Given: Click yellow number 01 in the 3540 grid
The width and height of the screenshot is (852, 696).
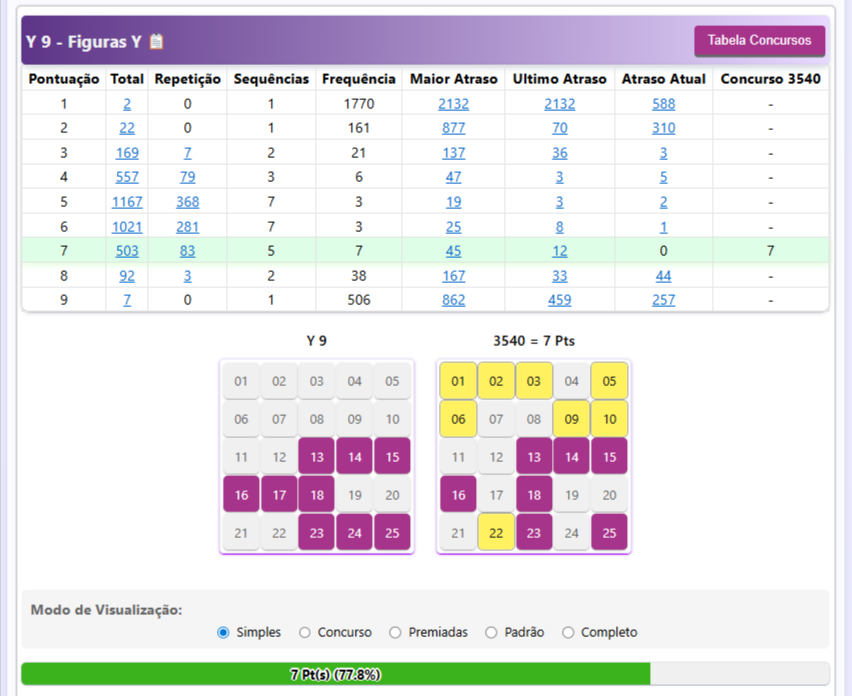Looking at the screenshot, I should 458,381.
